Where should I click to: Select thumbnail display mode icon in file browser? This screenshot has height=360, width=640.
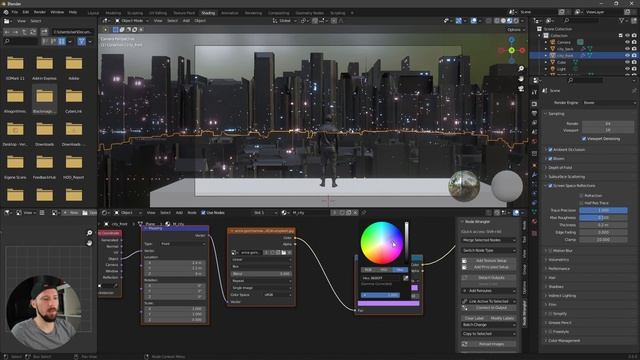pos(62,41)
